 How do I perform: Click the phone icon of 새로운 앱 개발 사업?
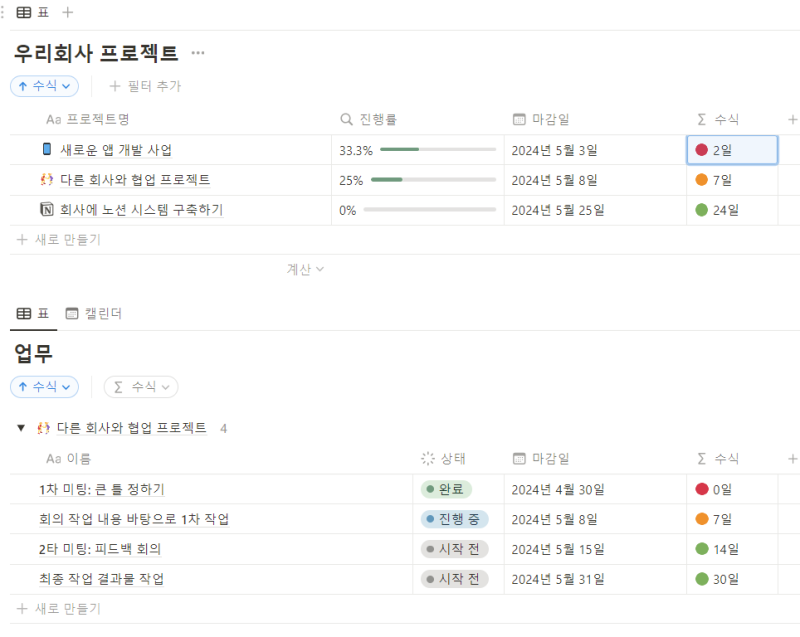tap(47, 149)
